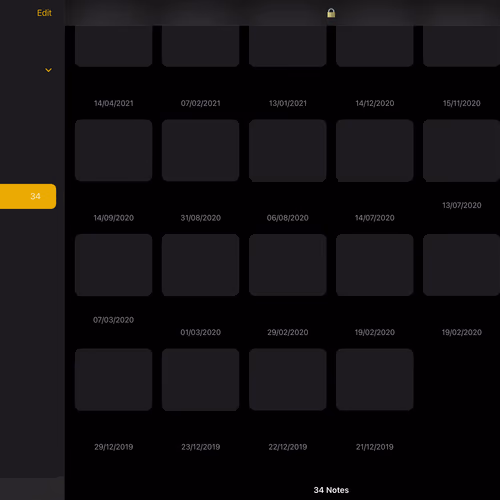Select the note thumbnail dated 31/08/2020
The image size is (500, 500).
(201, 150)
